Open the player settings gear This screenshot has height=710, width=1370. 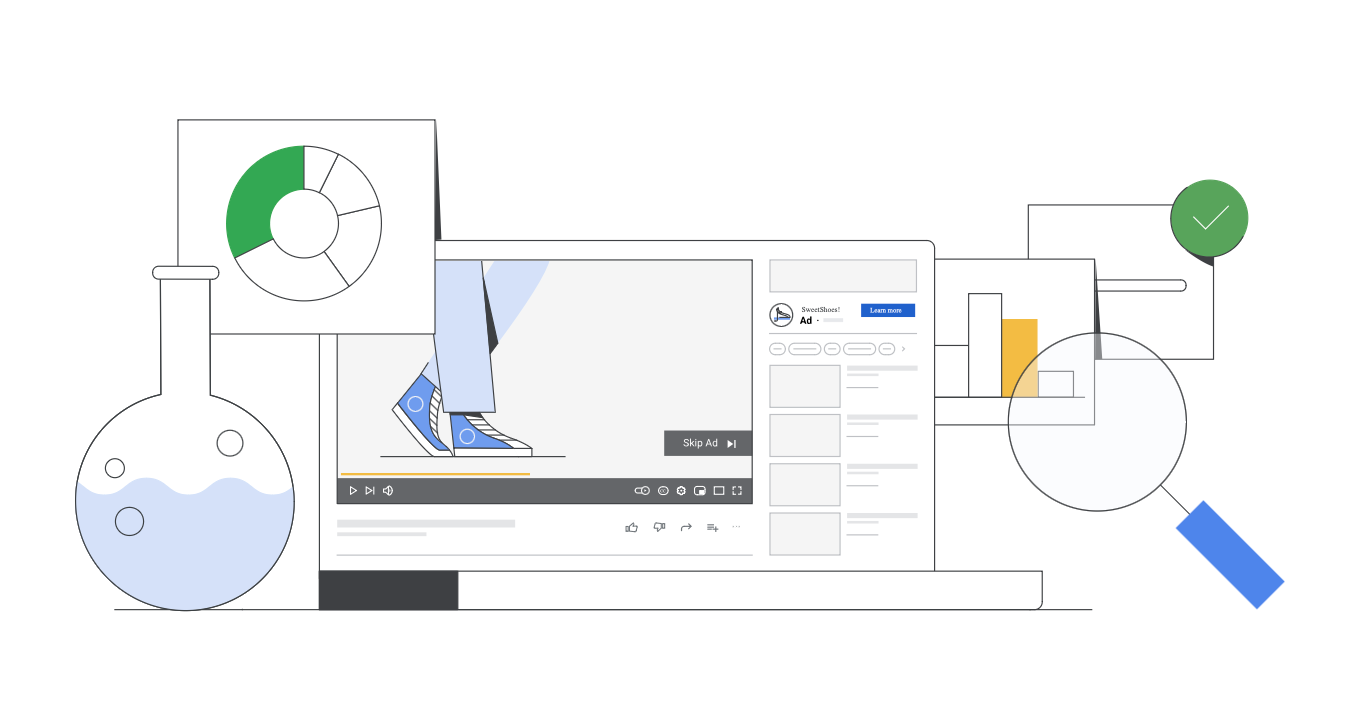click(x=681, y=491)
